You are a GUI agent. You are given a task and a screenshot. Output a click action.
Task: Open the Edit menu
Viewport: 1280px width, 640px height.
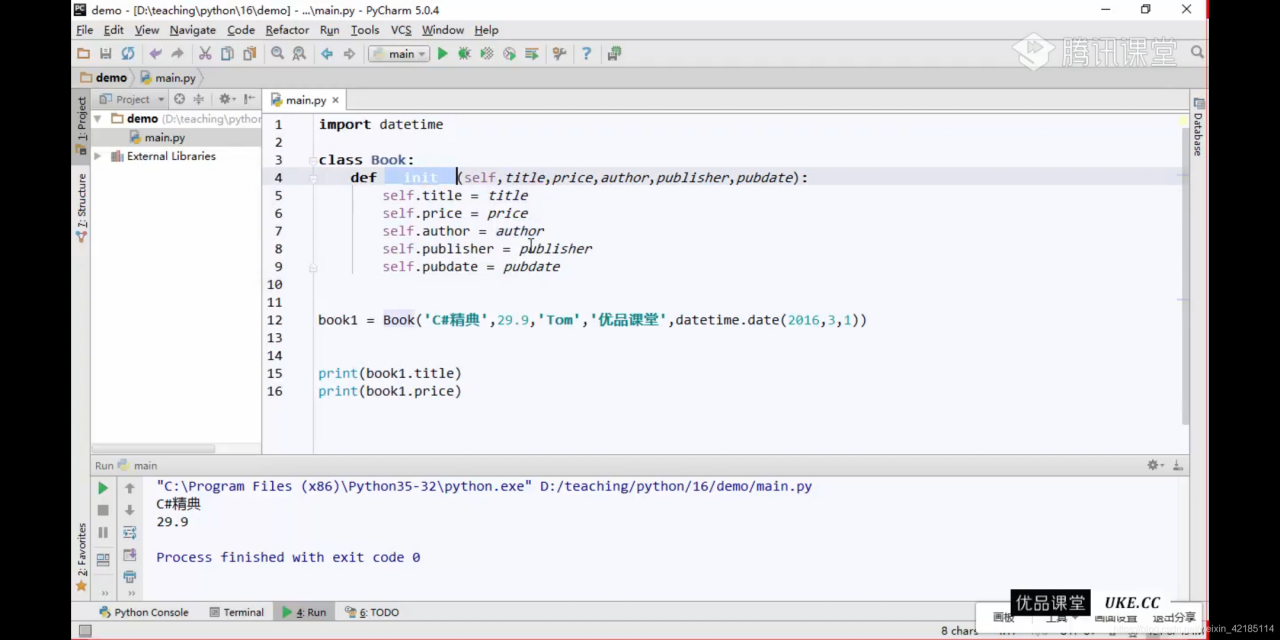tap(114, 30)
